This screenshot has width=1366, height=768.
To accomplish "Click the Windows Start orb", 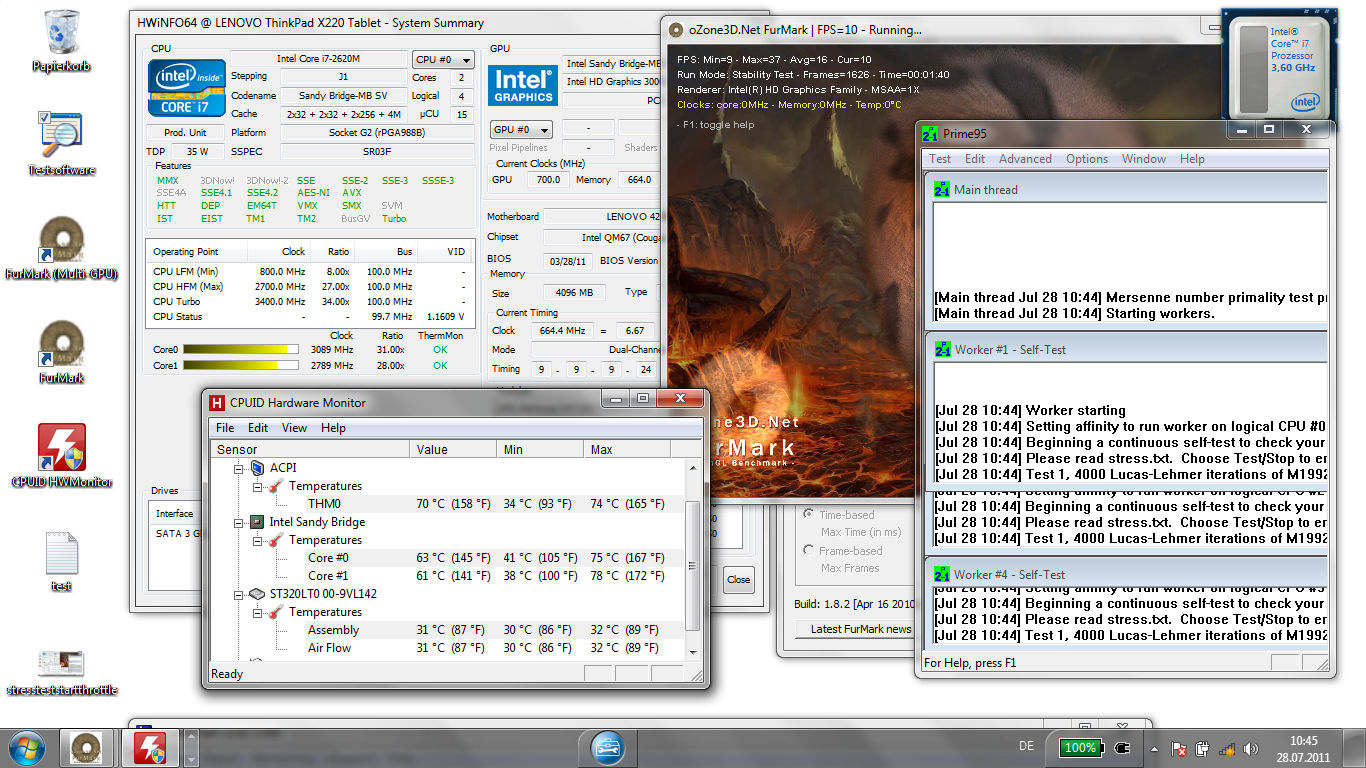I will 27,747.
